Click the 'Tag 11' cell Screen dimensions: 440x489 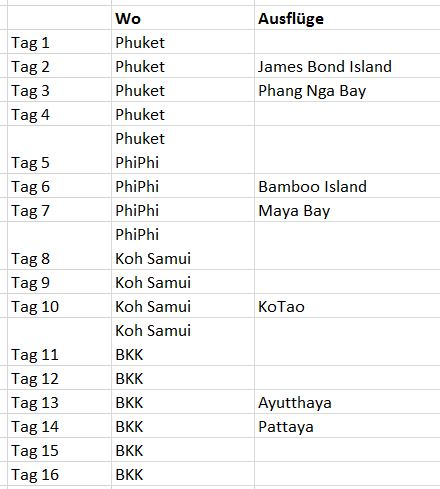pos(59,342)
